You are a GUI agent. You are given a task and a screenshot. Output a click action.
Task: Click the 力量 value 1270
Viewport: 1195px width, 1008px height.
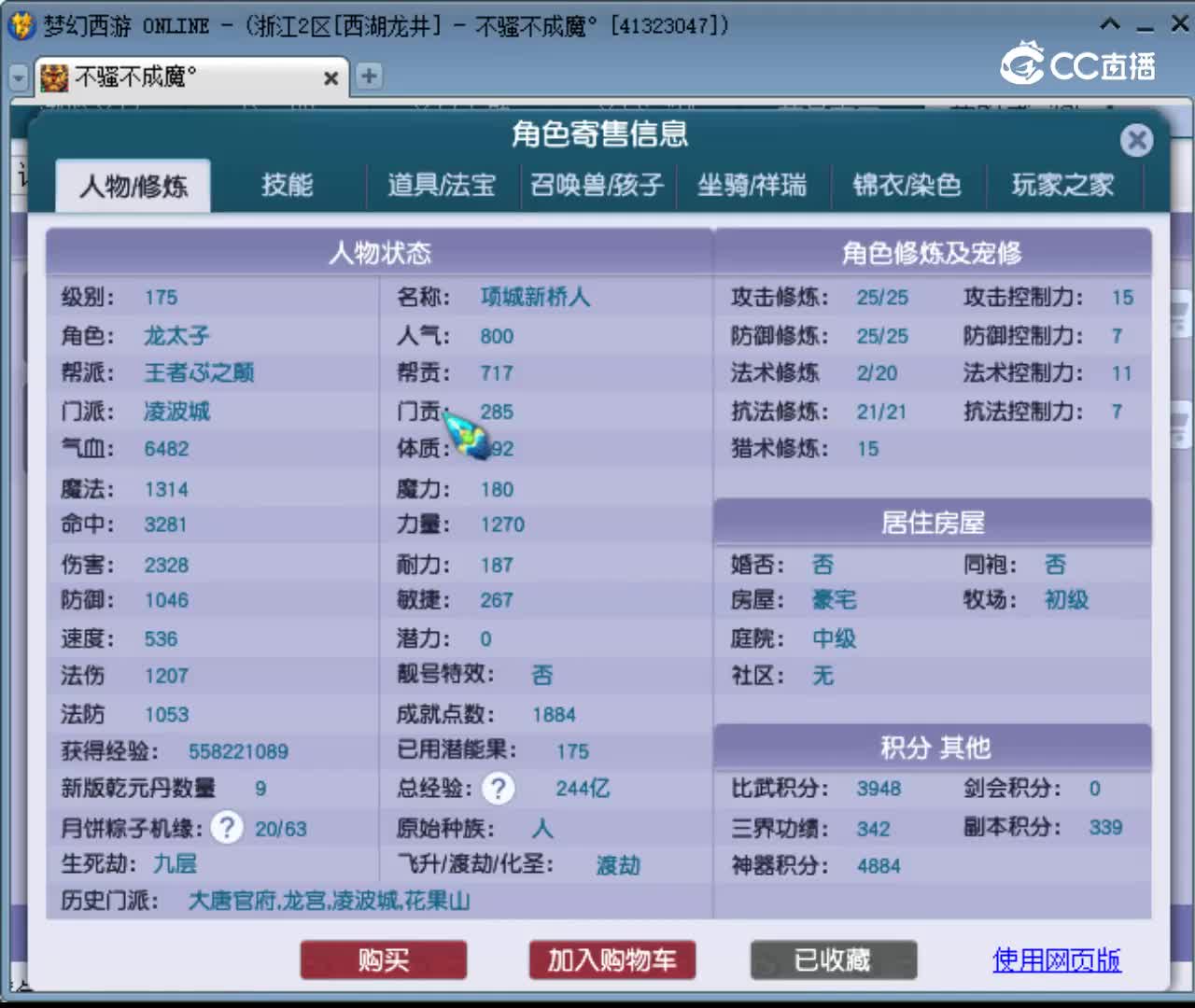pyautogui.click(x=502, y=525)
